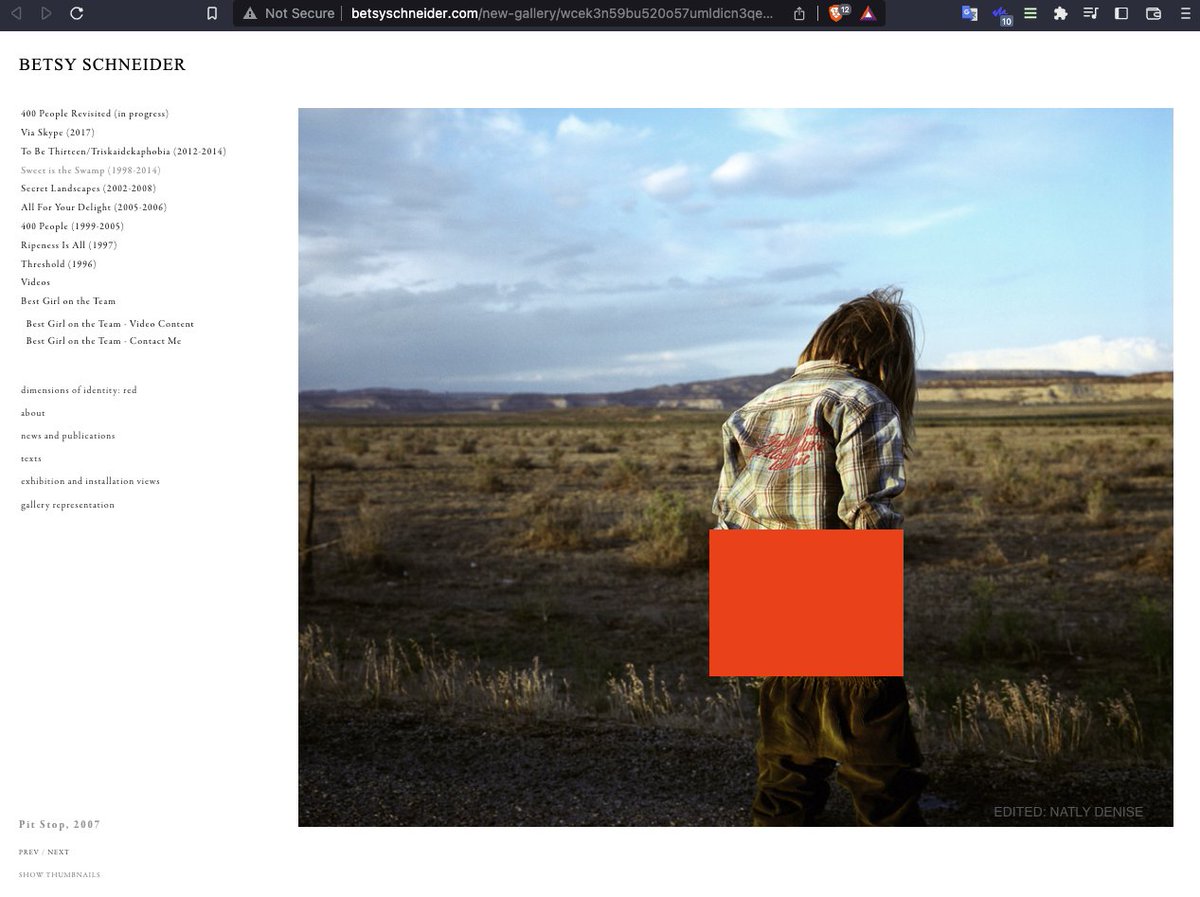This screenshot has height=897, width=1200.
Task: Click SHOW THUMBNAILS below the caption
Action: [59, 875]
